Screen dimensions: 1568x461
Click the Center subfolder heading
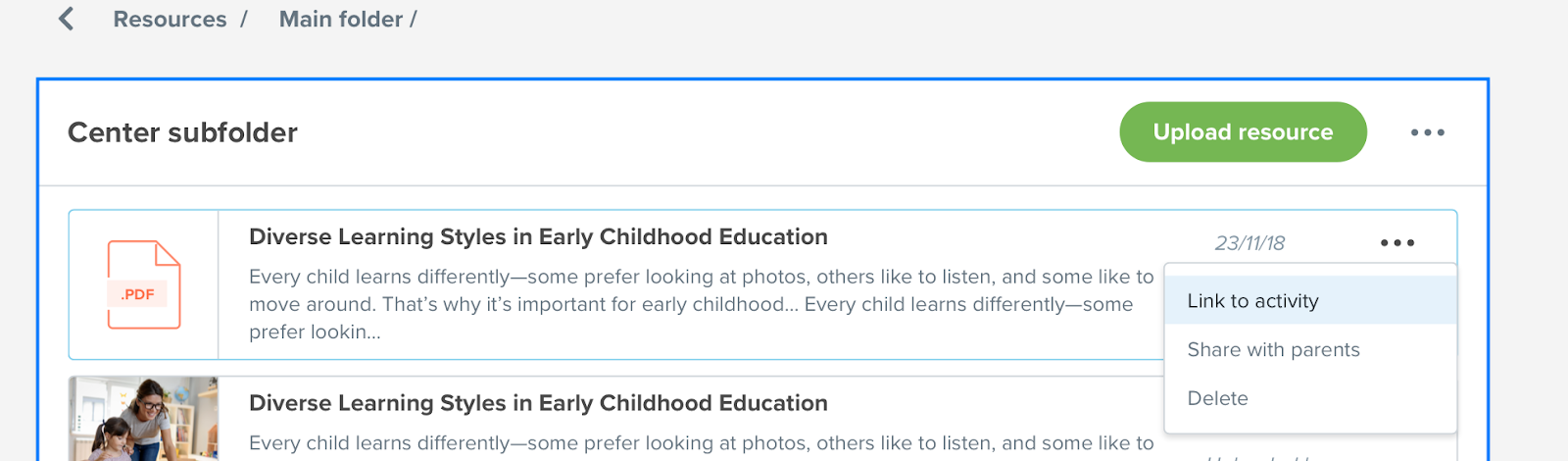tap(182, 132)
